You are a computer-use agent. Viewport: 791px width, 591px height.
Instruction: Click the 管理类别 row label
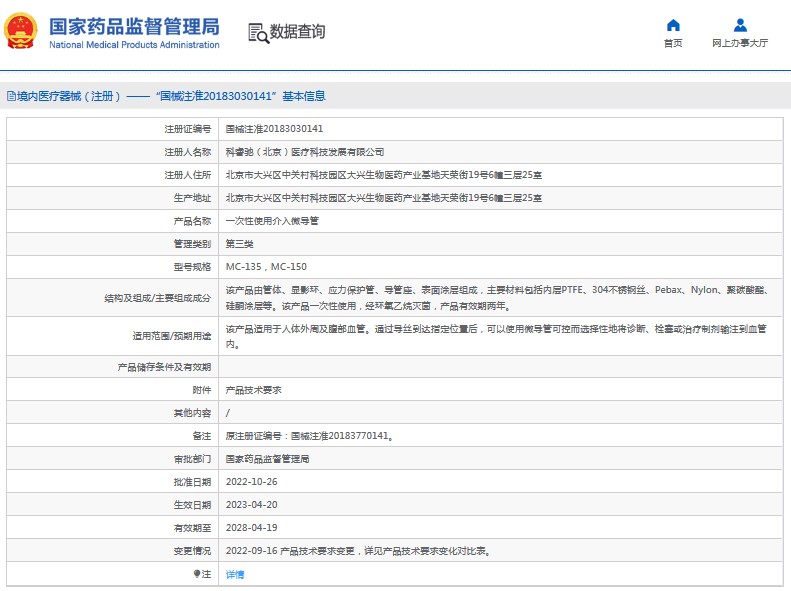tap(192, 244)
